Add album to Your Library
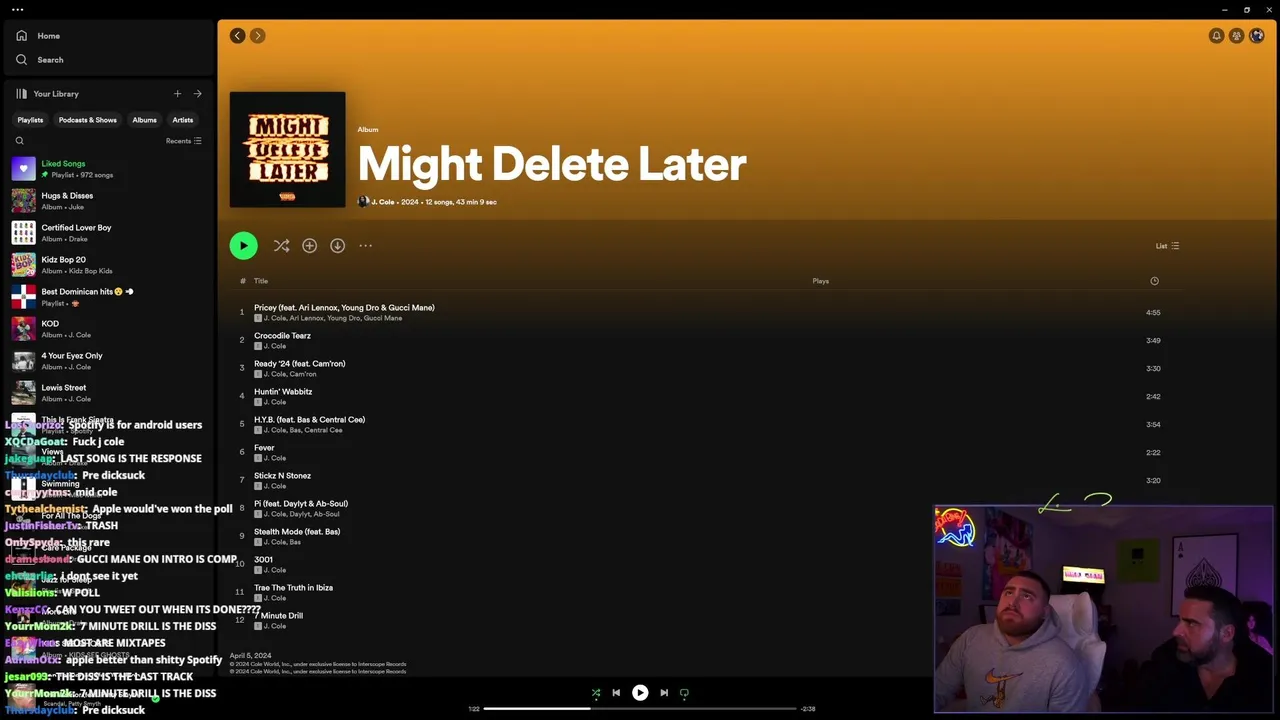The height and width of the screenshot is (720, 1280). click(309, 246)
